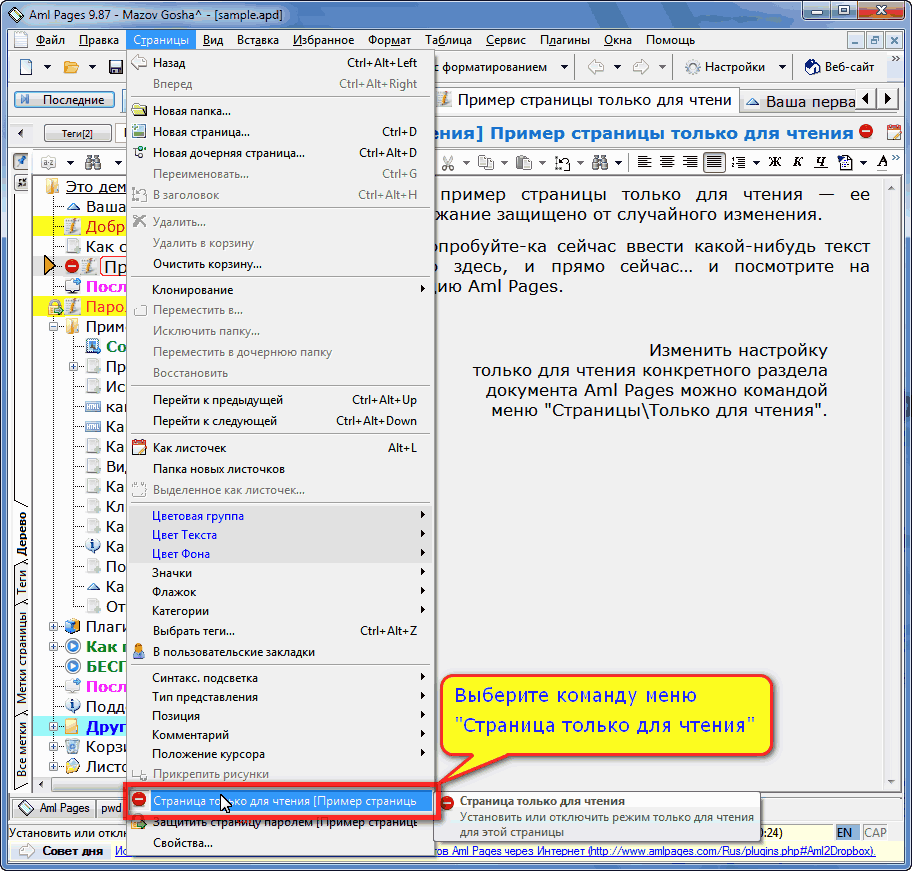
Task: Open the line spacing dropdown arrow
Action: click(756, 163)
